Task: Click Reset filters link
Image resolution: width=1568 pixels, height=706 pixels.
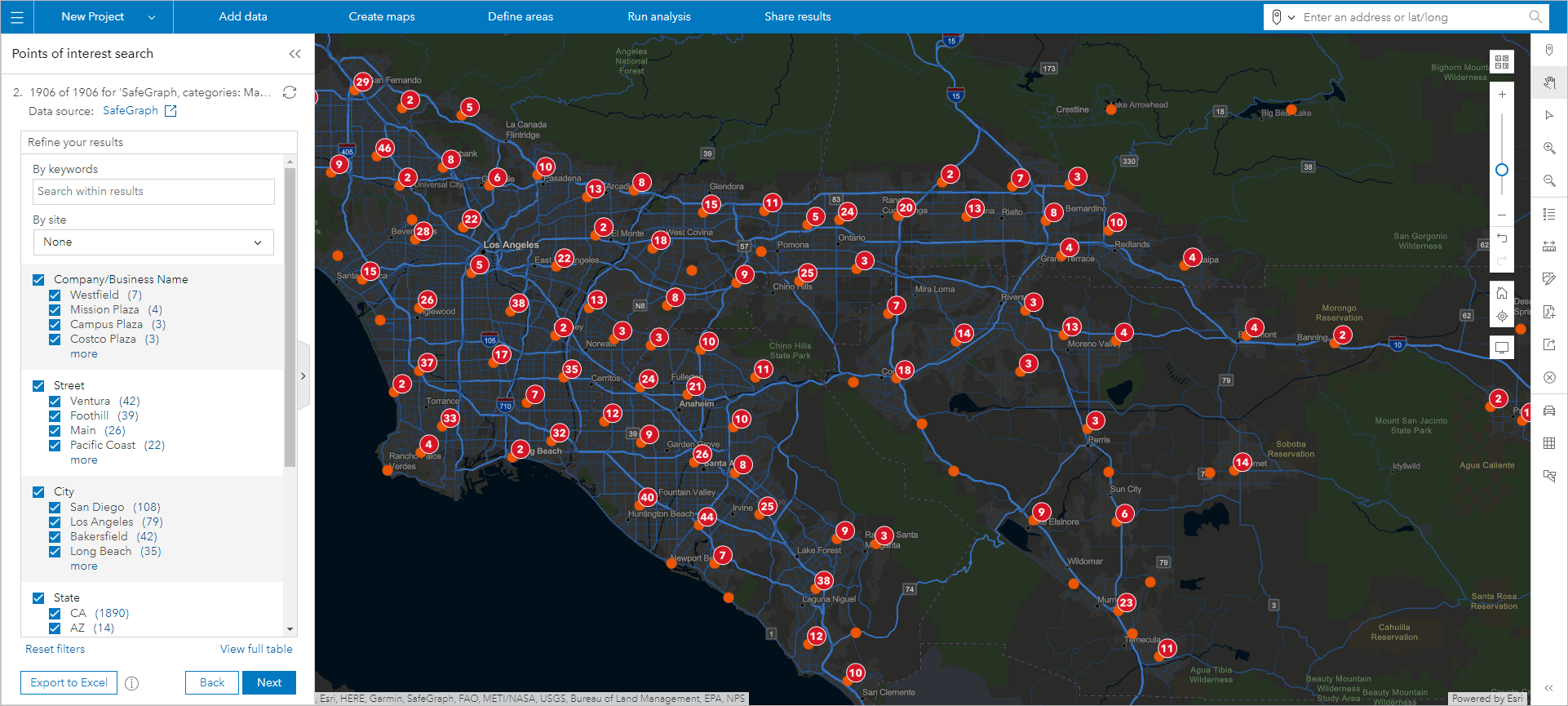Action: point(55,650)
